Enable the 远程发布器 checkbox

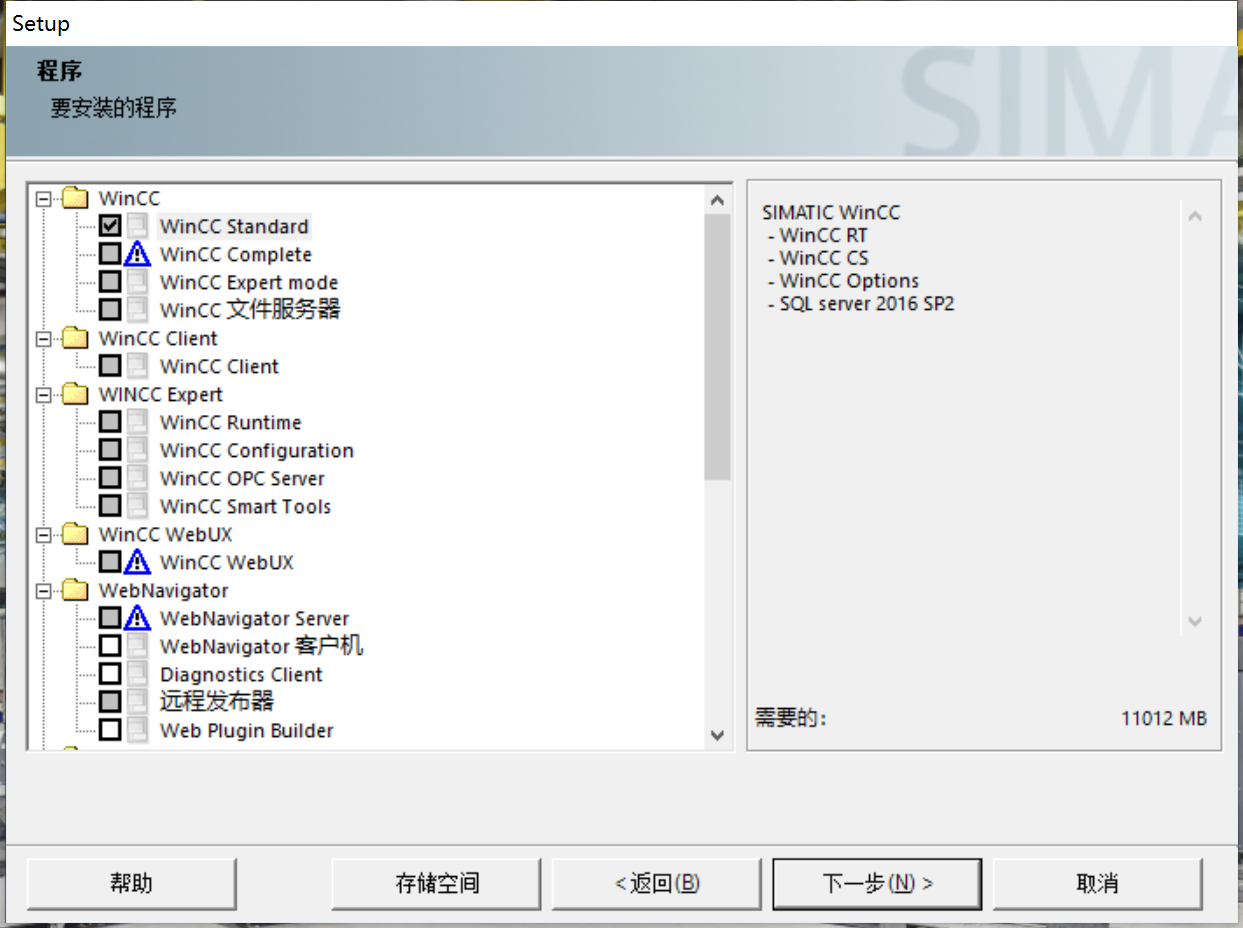coord(110,702)
